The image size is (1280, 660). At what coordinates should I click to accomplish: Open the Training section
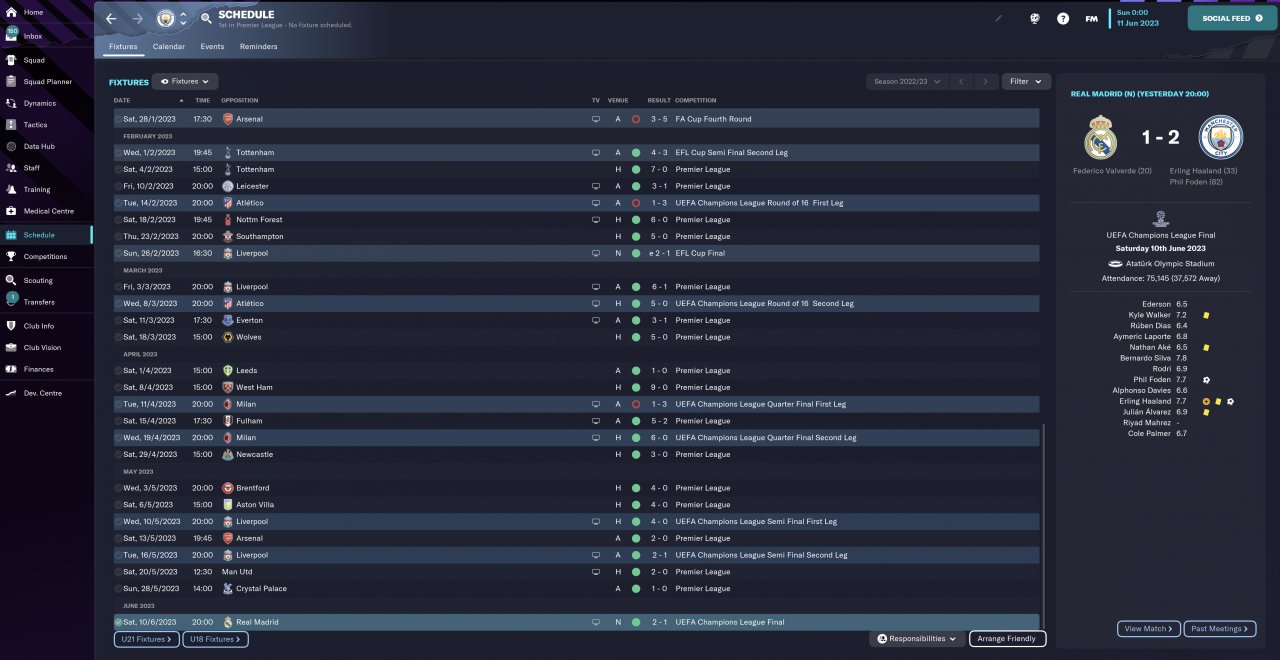pyautogui.click(x=36, y=189)
